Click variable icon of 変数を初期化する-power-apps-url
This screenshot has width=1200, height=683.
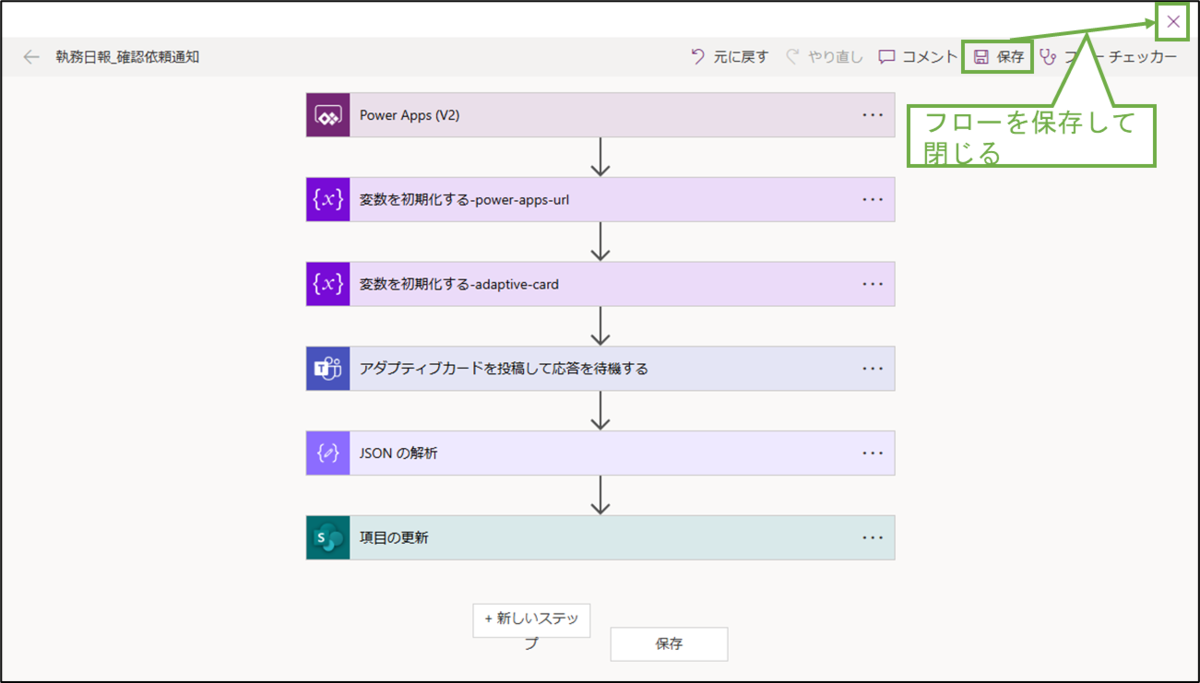pos(328,199)
